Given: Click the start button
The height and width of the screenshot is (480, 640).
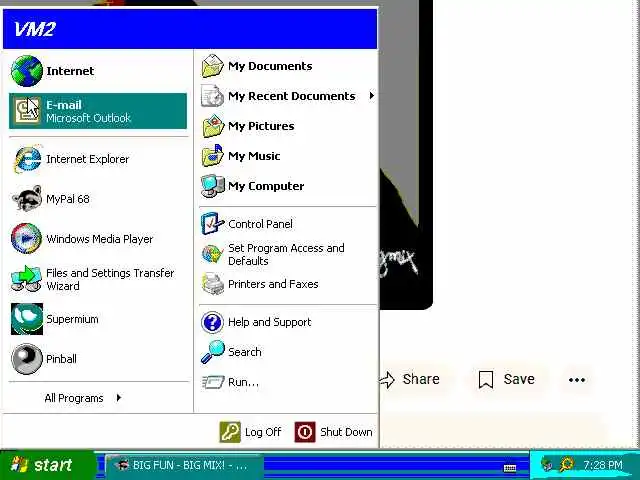Looking at the screenshot, I should coord(47,464).
